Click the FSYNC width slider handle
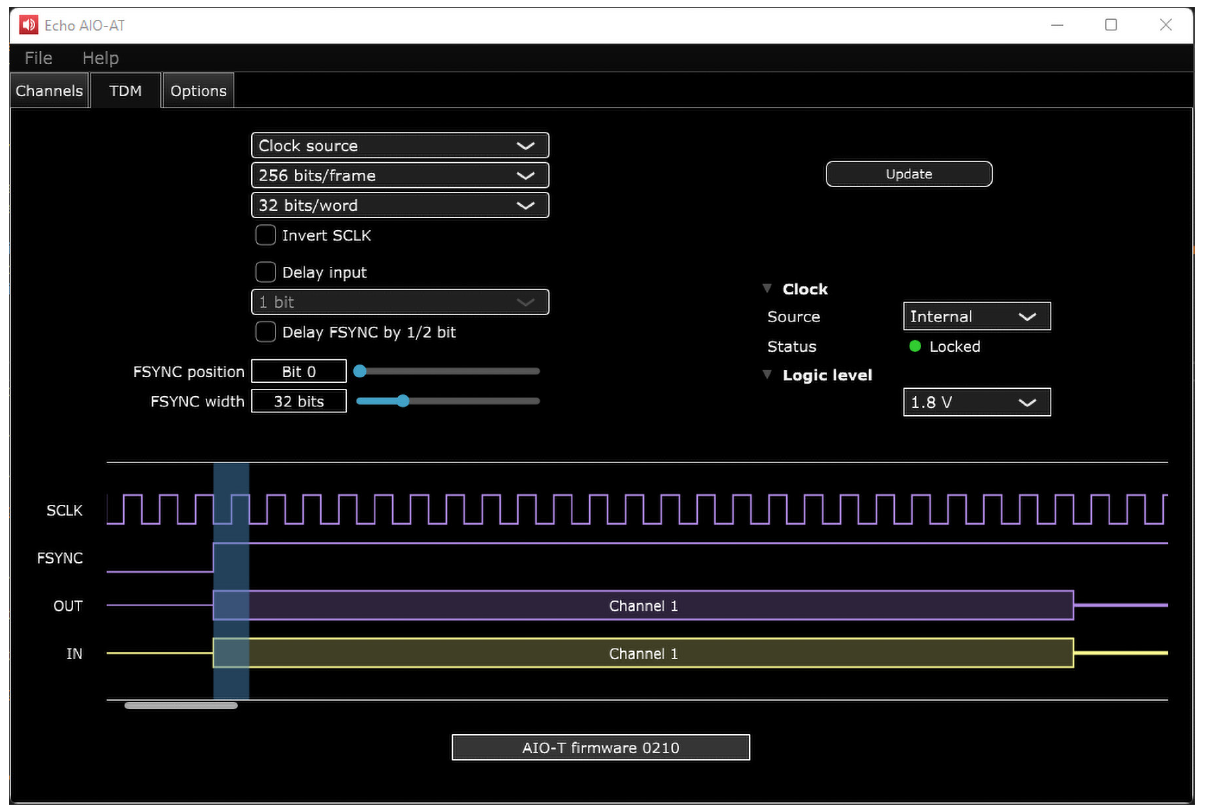 [403, 401]
